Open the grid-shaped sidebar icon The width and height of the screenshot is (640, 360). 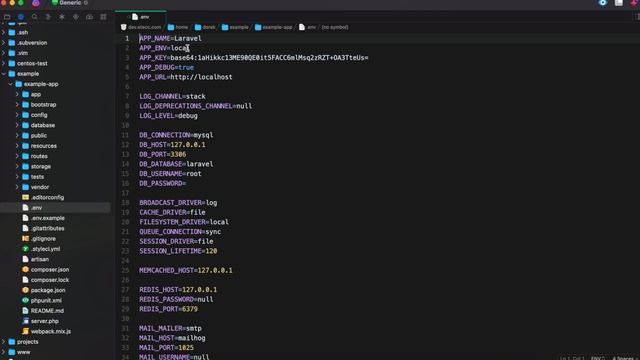[103, 17]
